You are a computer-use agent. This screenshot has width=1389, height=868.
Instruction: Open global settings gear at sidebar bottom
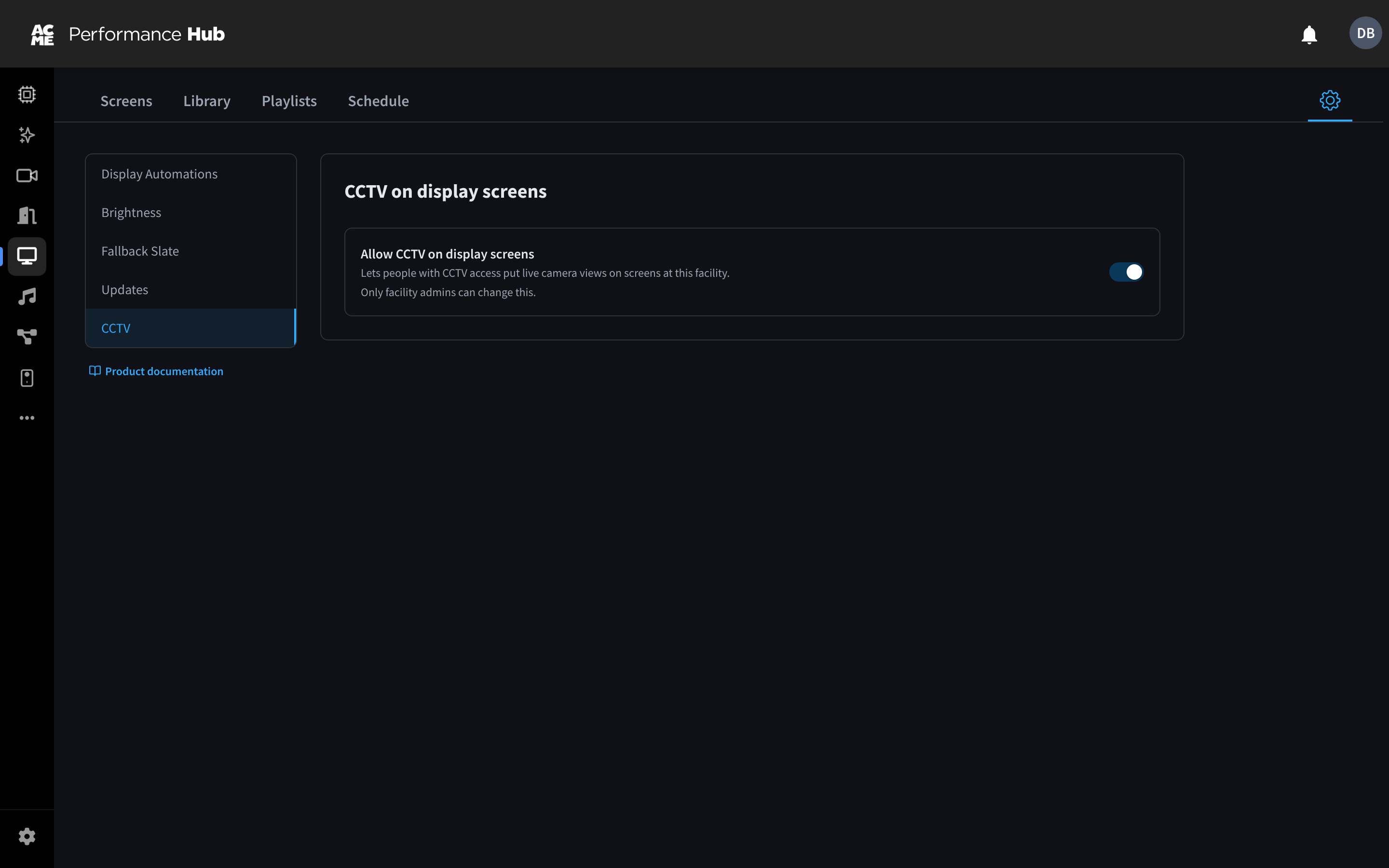(27, 837)
